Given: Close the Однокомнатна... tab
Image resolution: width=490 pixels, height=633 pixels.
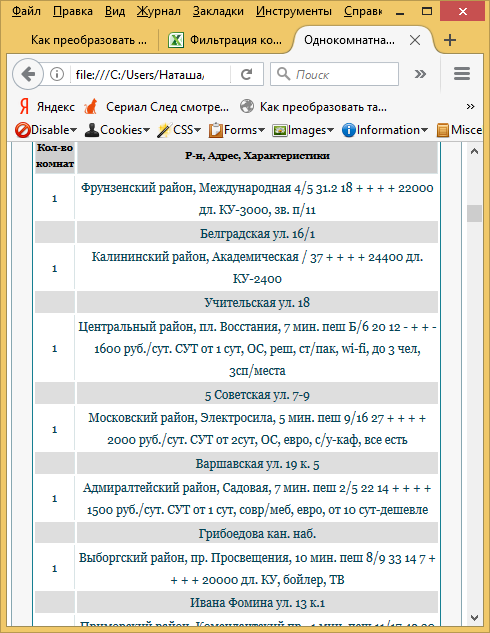Looking at the screenshot, I should [x=415, y=40].
